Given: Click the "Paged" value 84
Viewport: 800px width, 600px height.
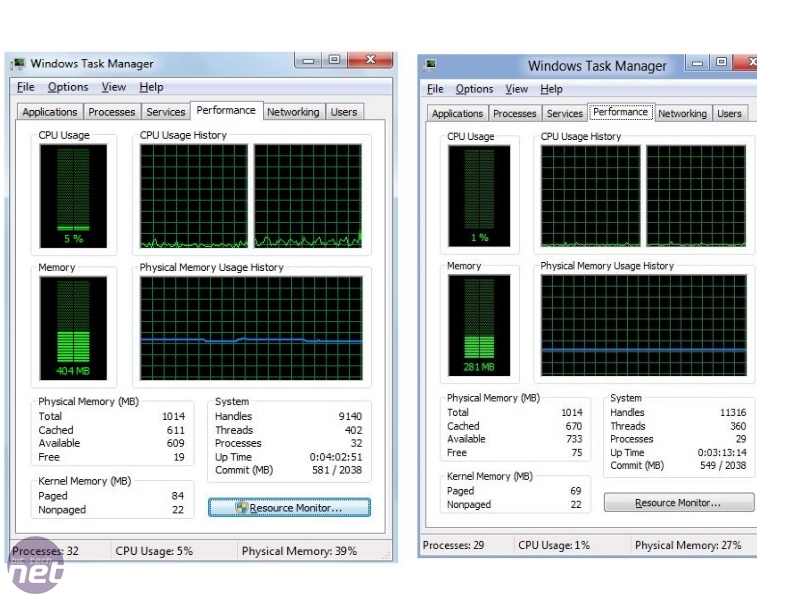Looking at the screenshot, I should (178, 496).
